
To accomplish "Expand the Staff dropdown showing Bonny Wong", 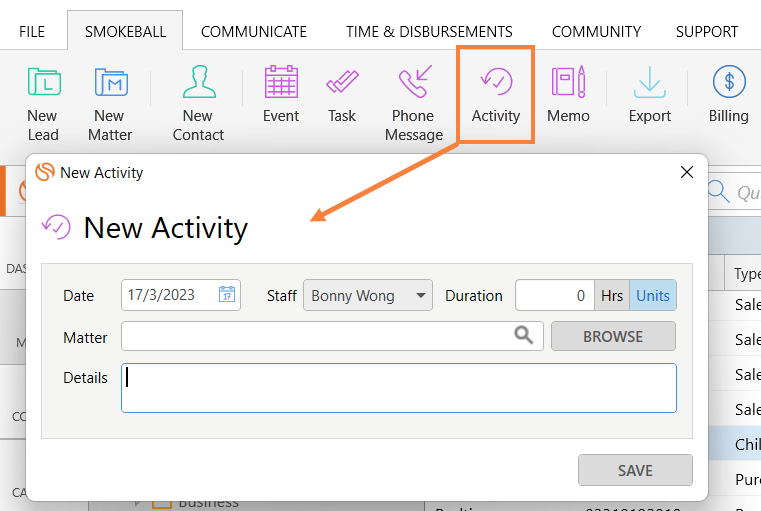I will coord(368,295).
